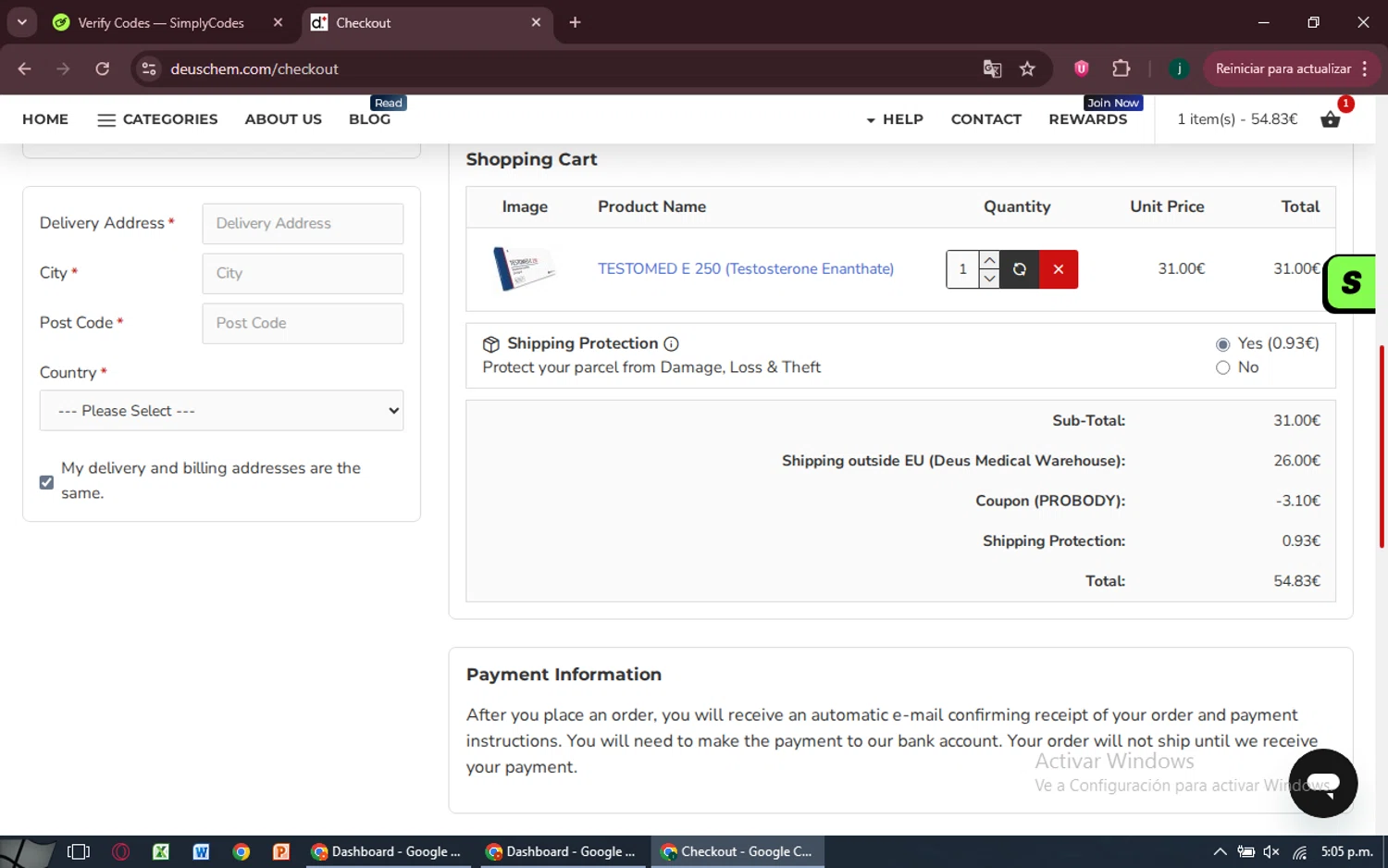Close the Verify Codes SimplyCodes tab
1388x868 pixels.
coord(278,22)
